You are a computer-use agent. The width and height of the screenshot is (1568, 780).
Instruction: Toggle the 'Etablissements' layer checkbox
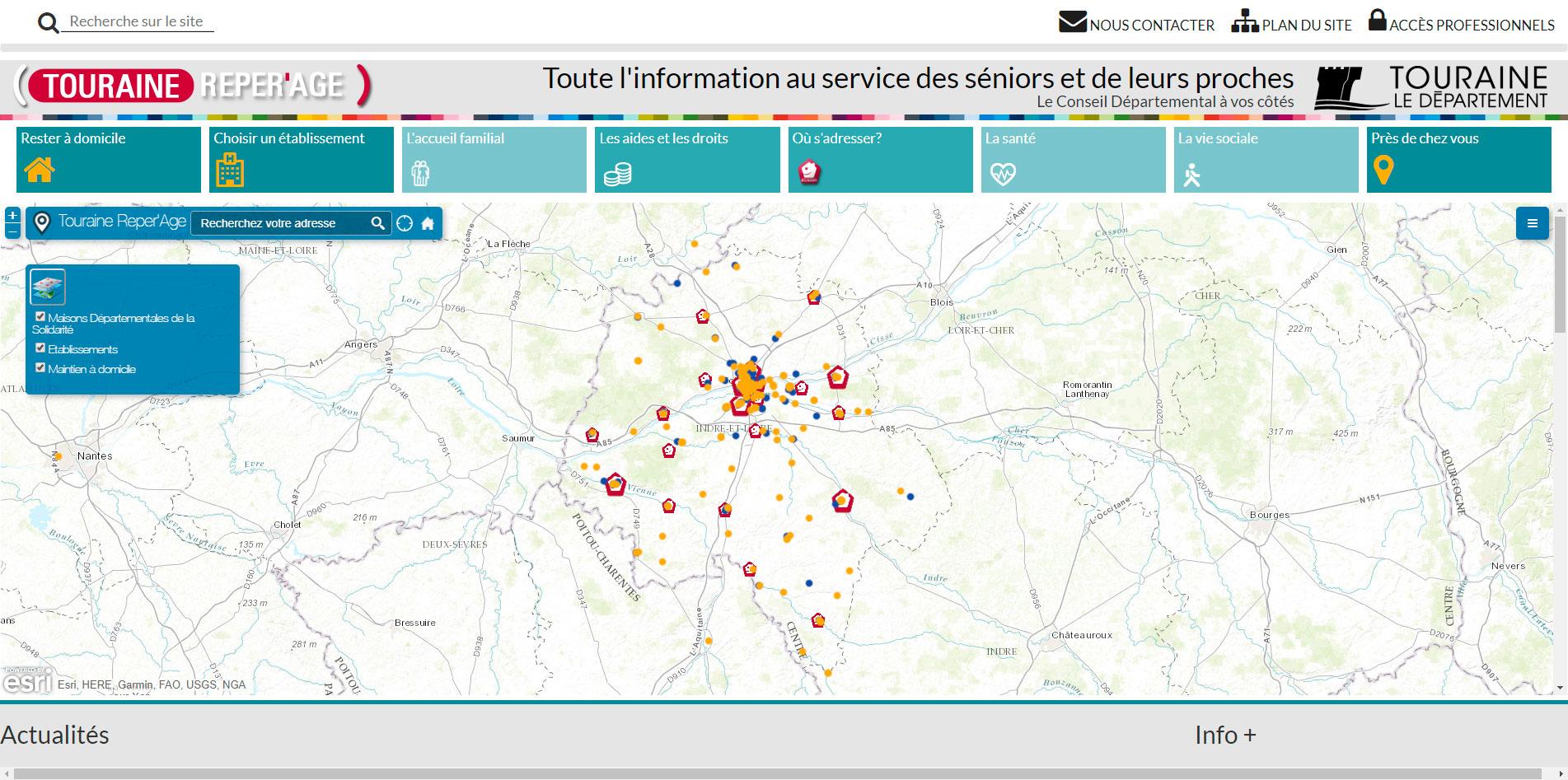(x=40, y=348)
